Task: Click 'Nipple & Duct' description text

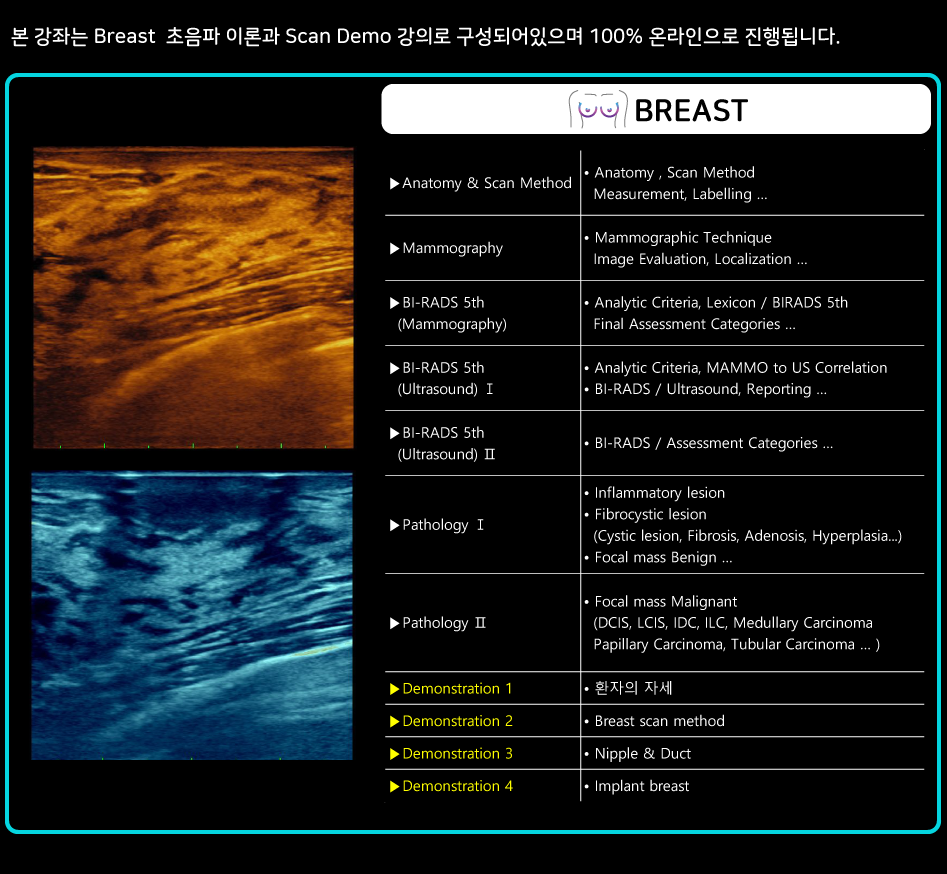Action: point(643,754)
